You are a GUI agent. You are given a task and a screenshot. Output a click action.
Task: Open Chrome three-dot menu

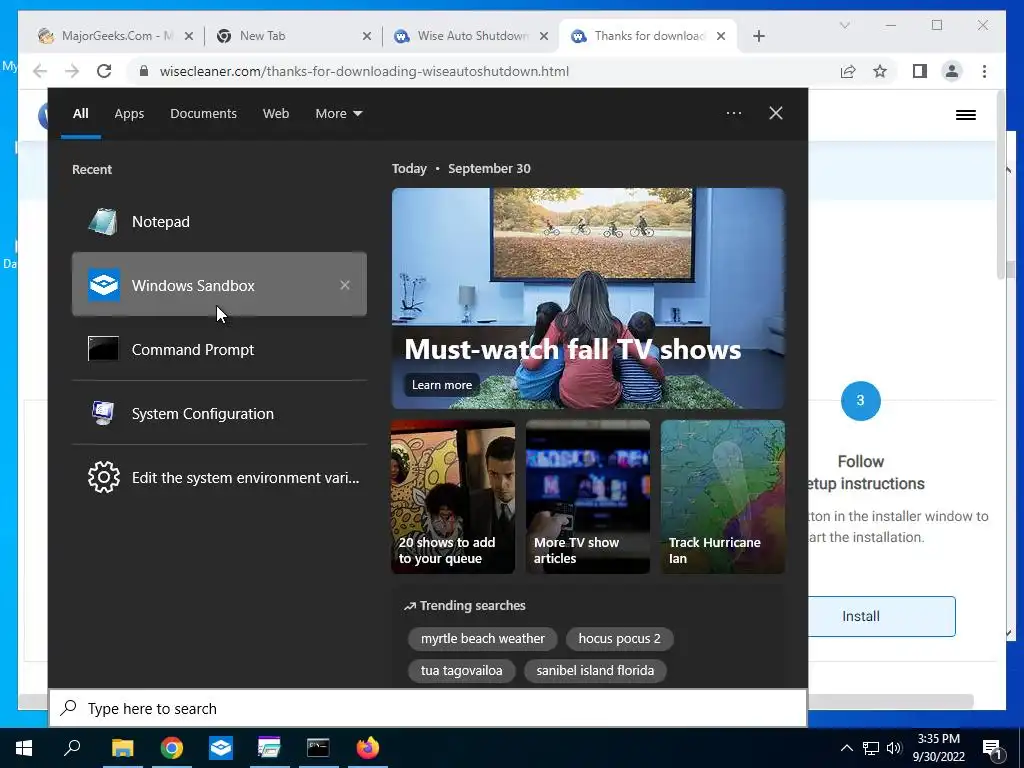click(984, 71)
